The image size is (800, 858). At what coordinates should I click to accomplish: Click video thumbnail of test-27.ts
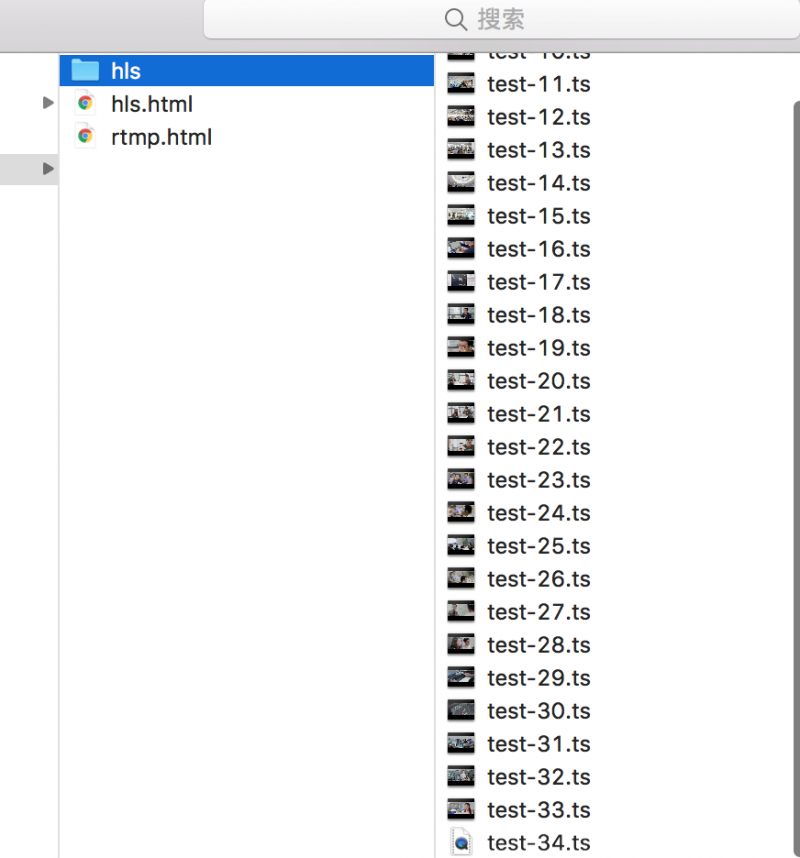461,612
